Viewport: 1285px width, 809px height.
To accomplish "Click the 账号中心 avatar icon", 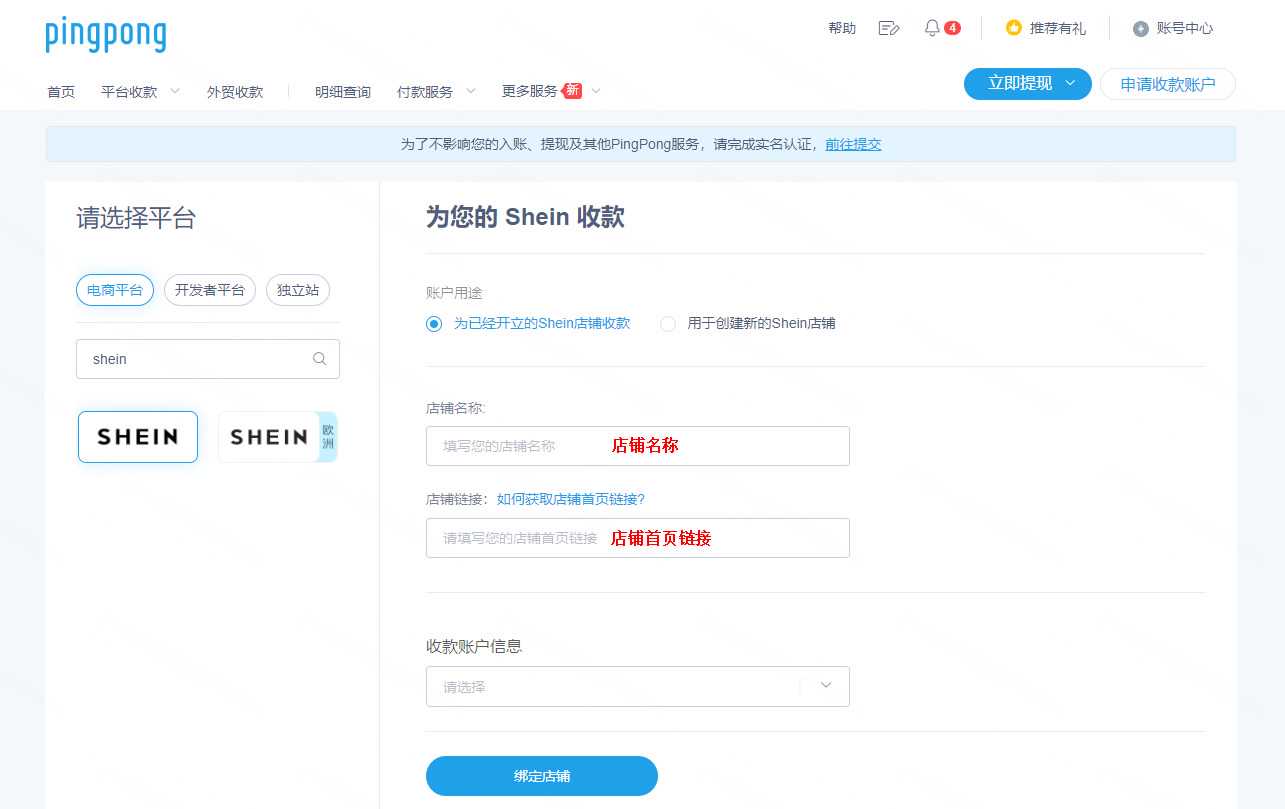I will (1141, 28).
